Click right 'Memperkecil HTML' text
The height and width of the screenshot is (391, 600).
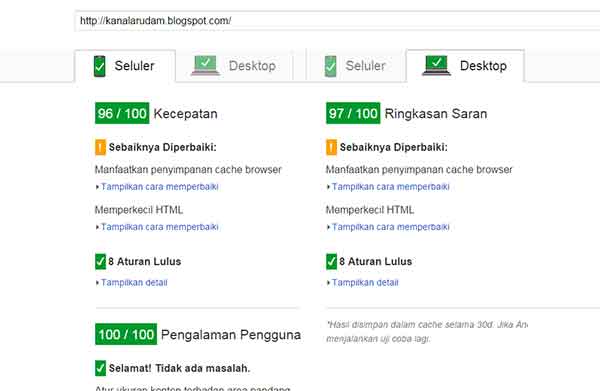[370, 210]
